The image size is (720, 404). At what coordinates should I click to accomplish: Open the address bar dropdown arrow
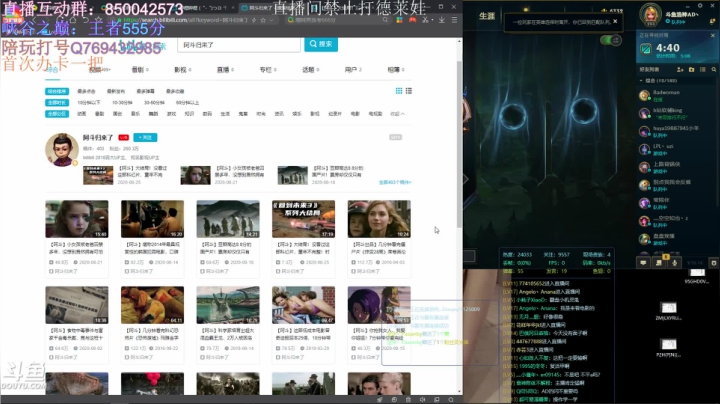[x=272, y=20]
